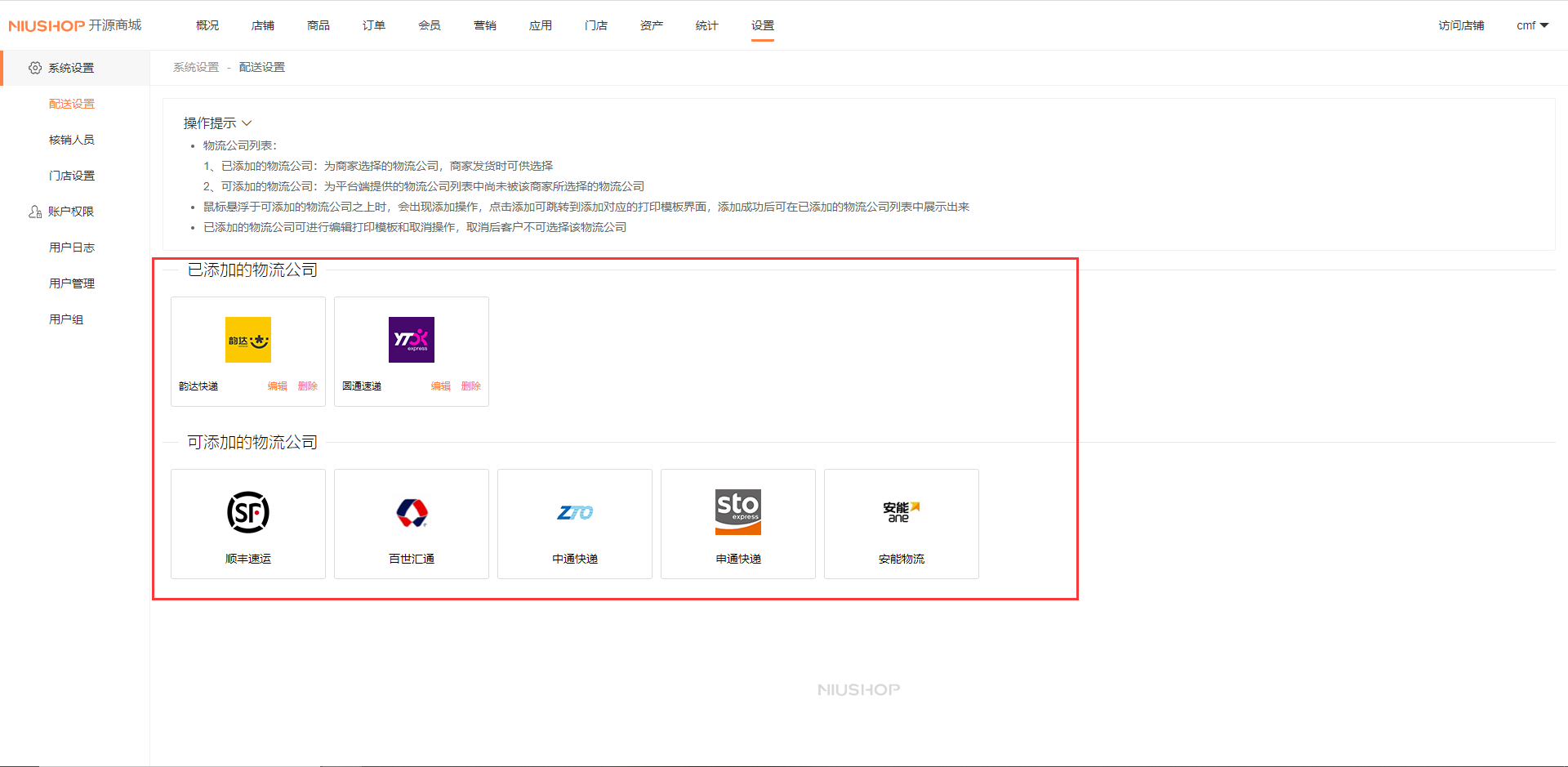
Task: Click the 圆通速递 name label
Action: [362, 386]
